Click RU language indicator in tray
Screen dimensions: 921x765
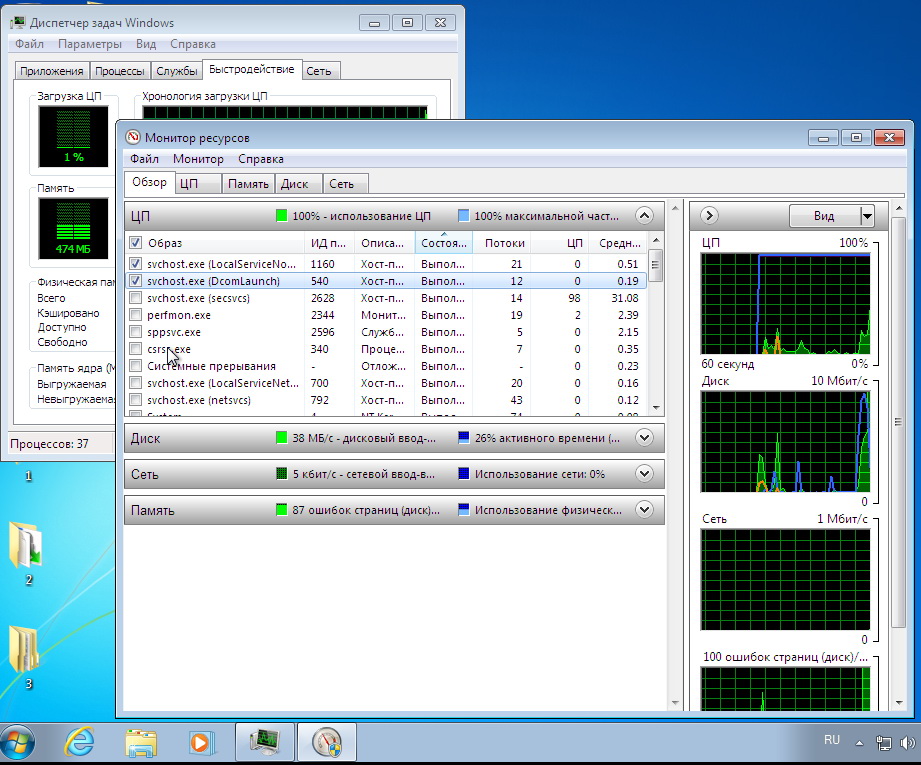831,740
